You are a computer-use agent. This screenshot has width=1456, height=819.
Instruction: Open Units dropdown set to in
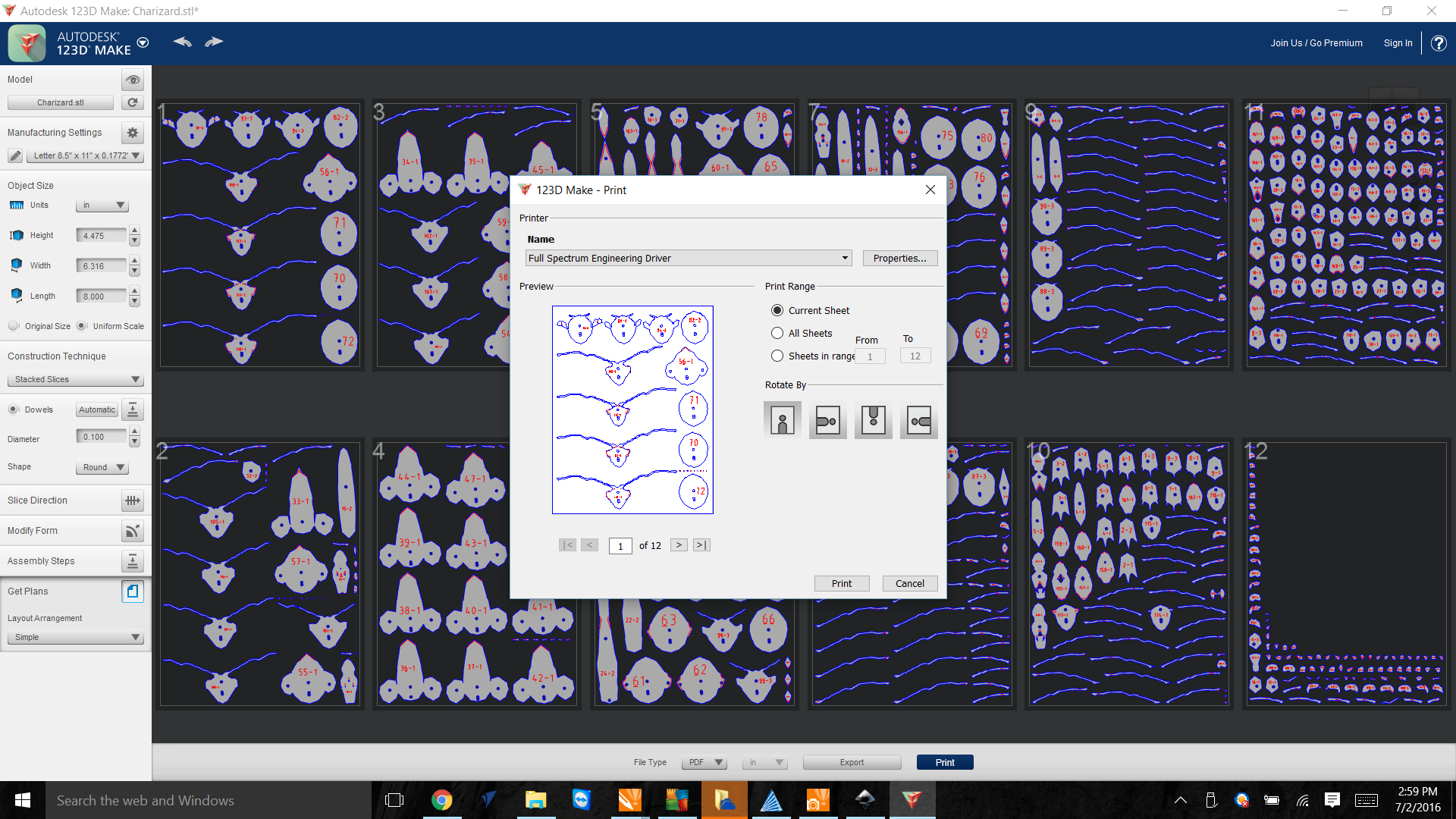pos(102,206)
